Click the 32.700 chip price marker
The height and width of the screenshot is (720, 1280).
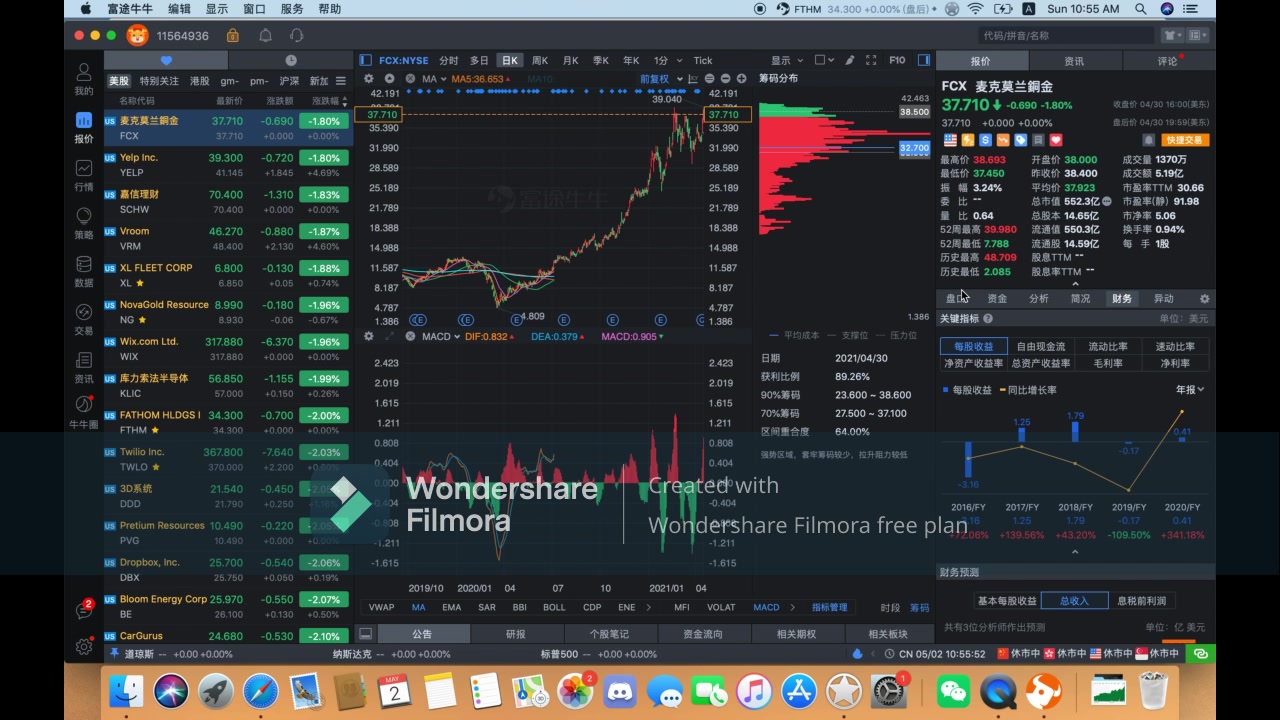point(914,148)
